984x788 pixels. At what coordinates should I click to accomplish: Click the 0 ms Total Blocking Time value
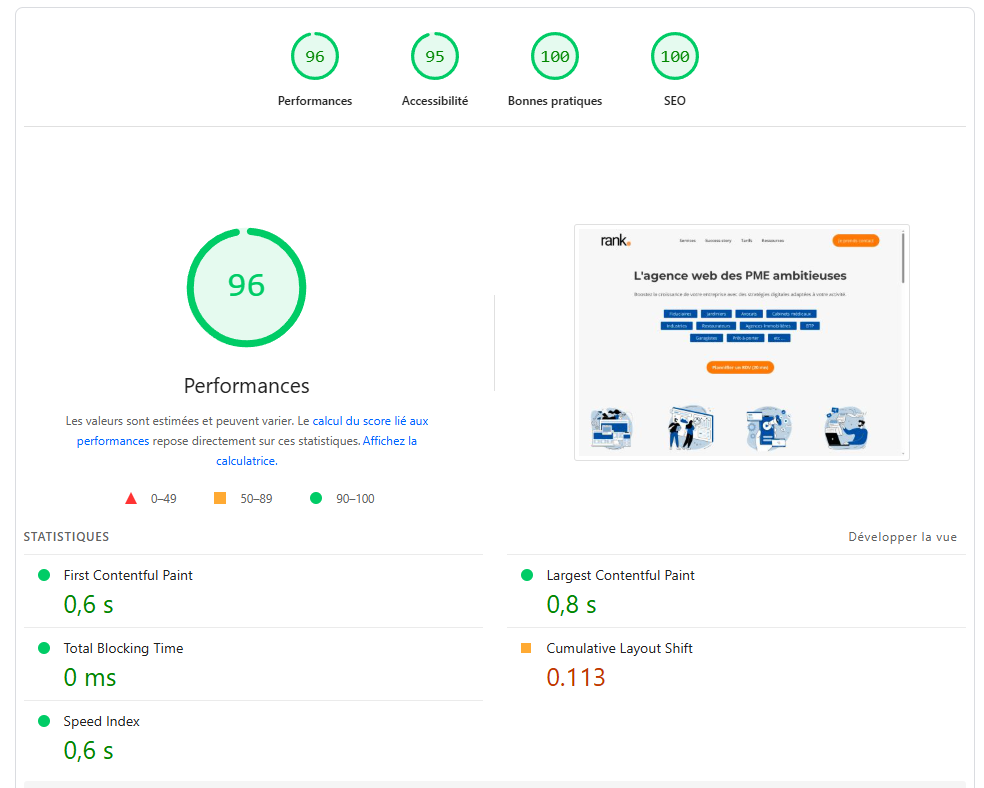pyautogui.click(x=90, y=678)
